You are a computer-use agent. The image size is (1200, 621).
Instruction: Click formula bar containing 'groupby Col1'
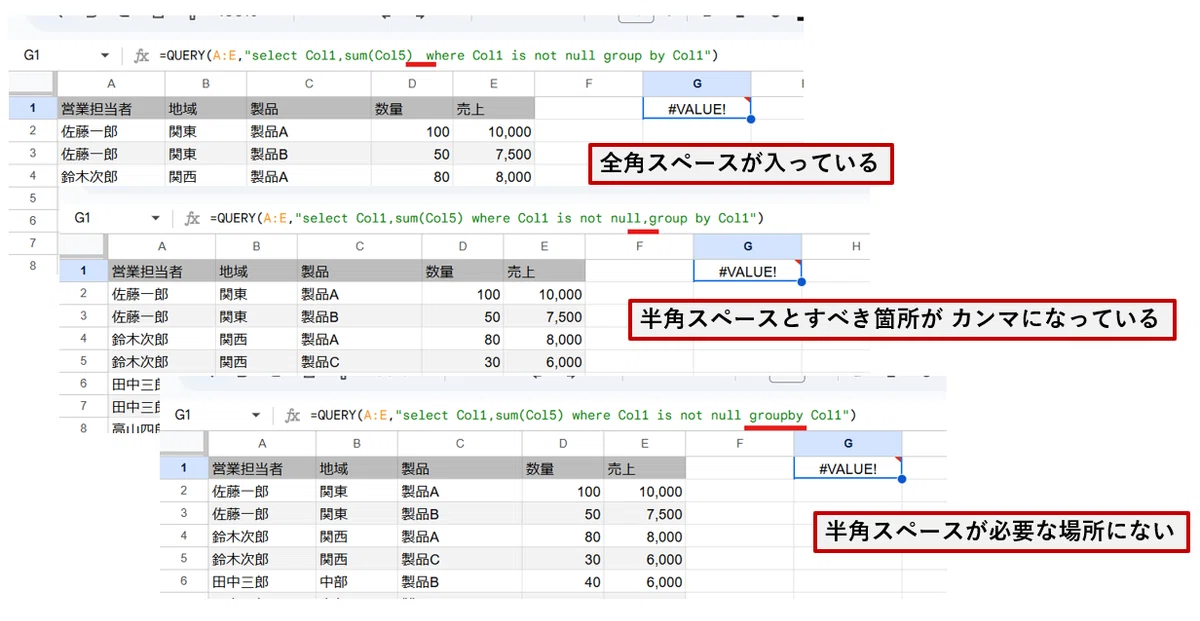[583, 415]
